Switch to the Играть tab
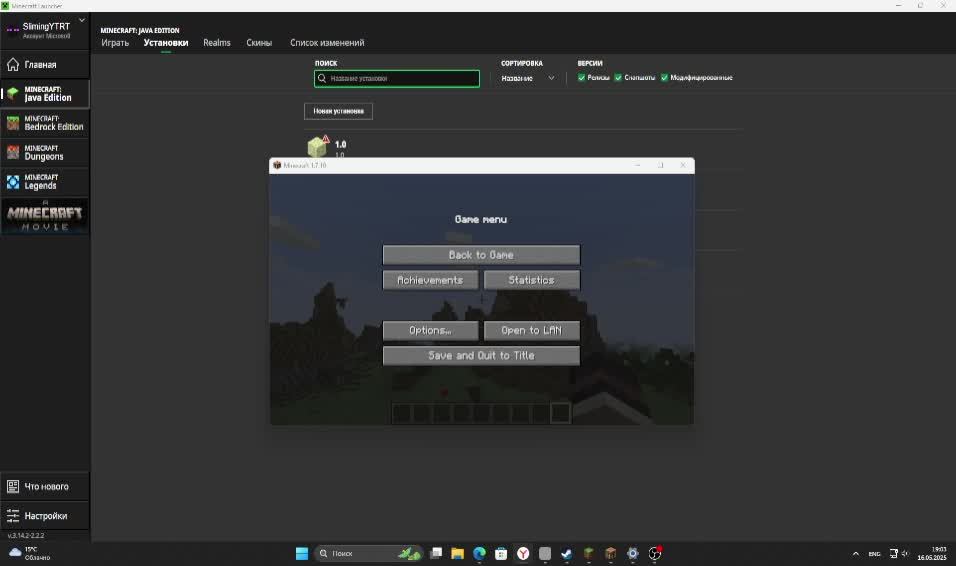956x566 pixels. pyautogui.click(x=115, y=43)
